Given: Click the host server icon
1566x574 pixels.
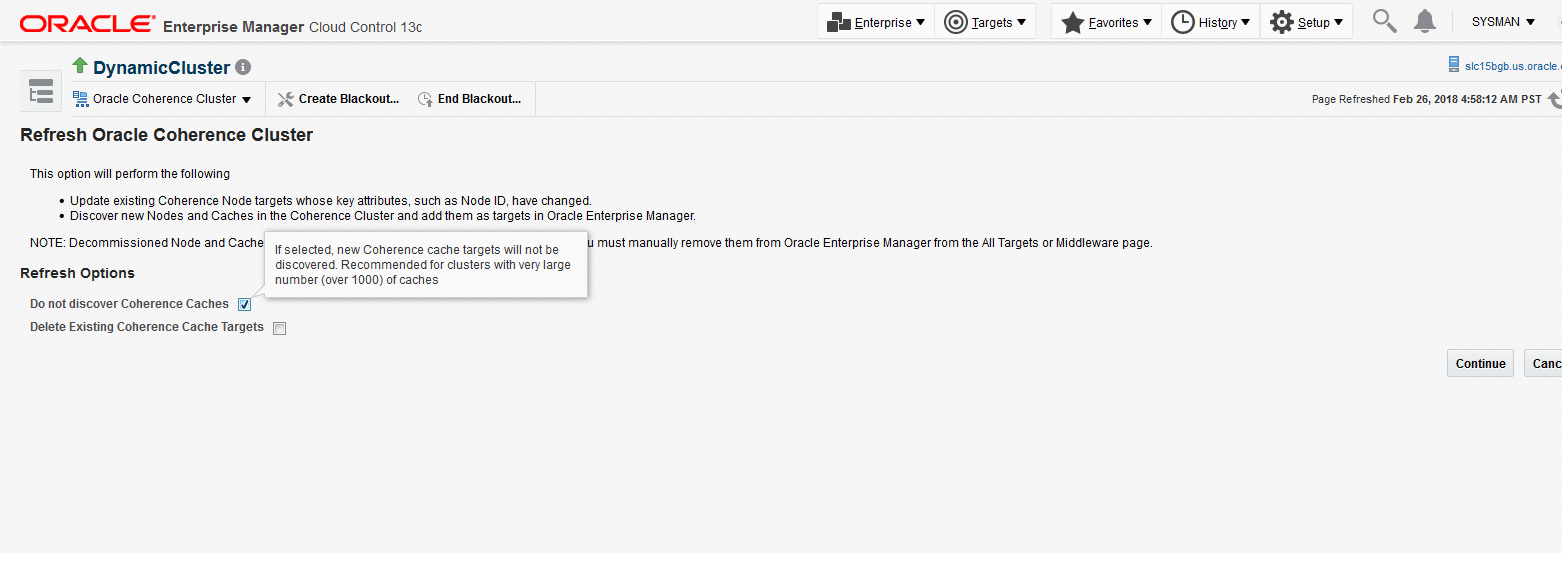Looking at the screenshot, I should (1454, 65).
